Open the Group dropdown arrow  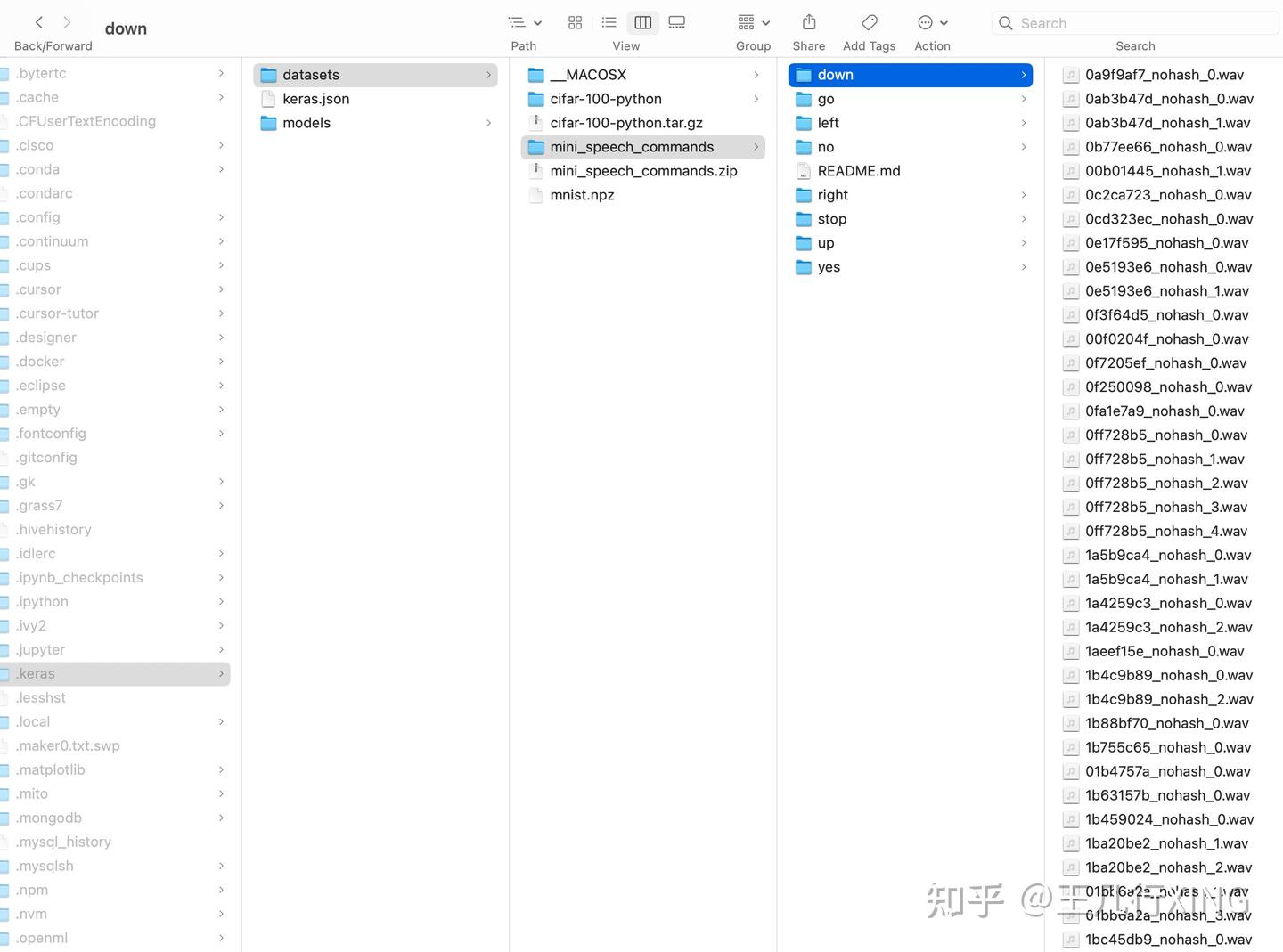click(766, 22)
